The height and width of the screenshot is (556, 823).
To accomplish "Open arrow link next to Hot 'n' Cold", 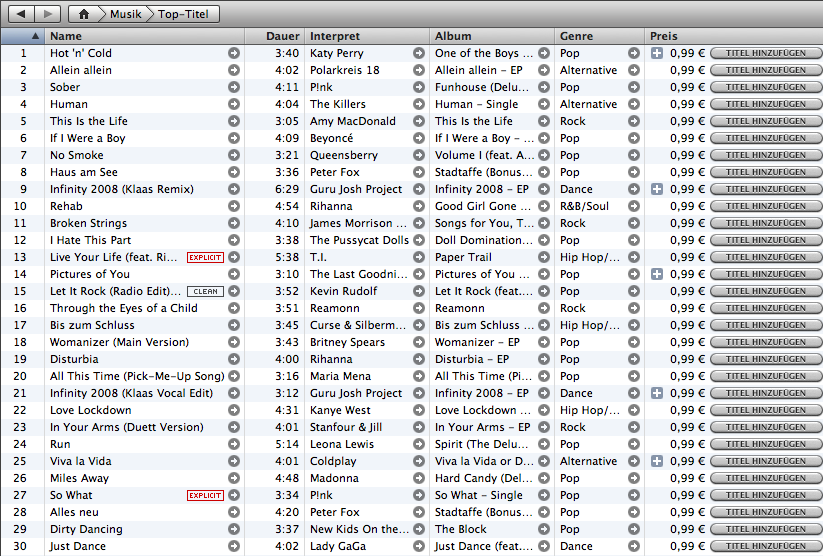I will click(x=234, y=53).
